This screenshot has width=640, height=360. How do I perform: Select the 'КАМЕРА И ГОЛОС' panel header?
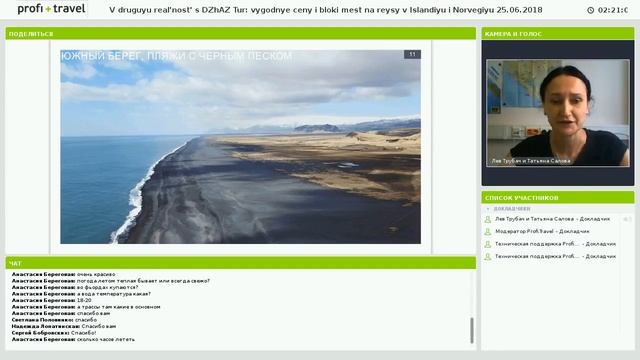click(x=558, y=33)
